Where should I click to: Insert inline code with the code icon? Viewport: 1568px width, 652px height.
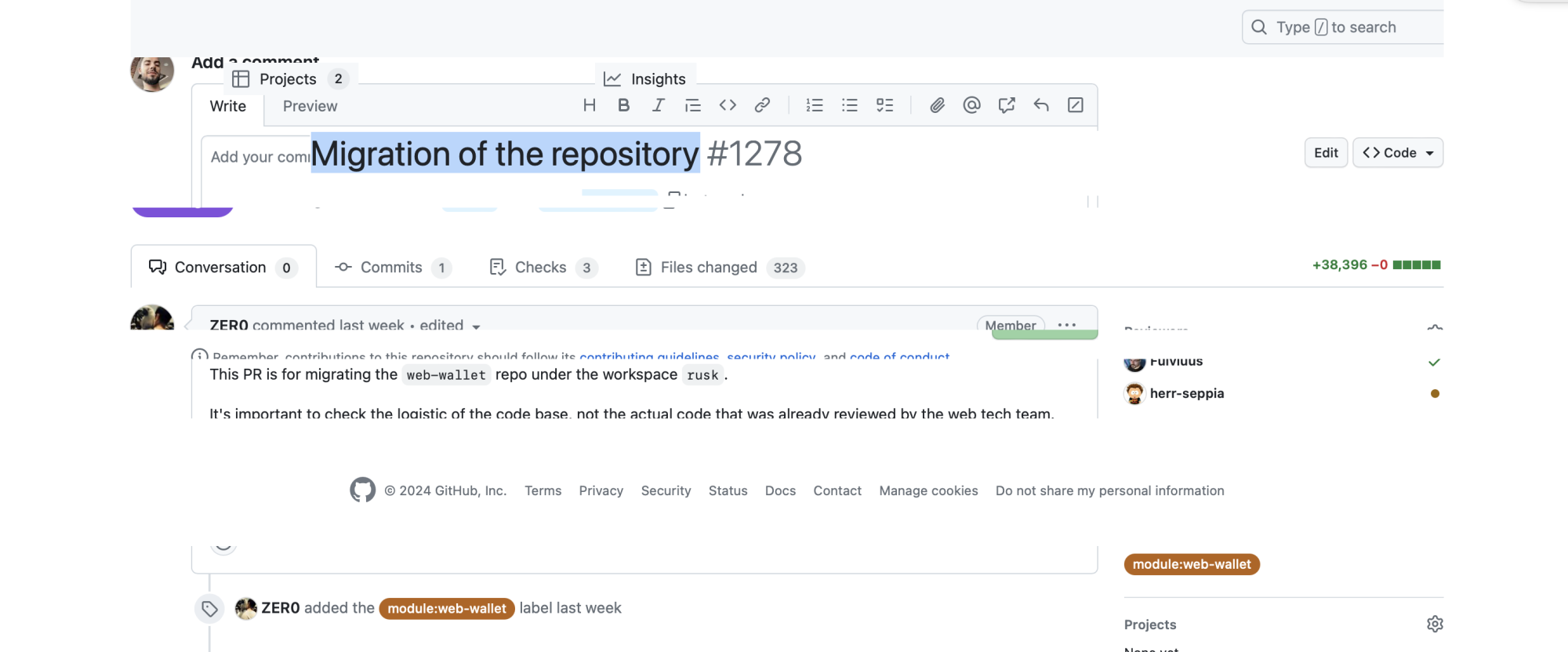click(728, 105)
